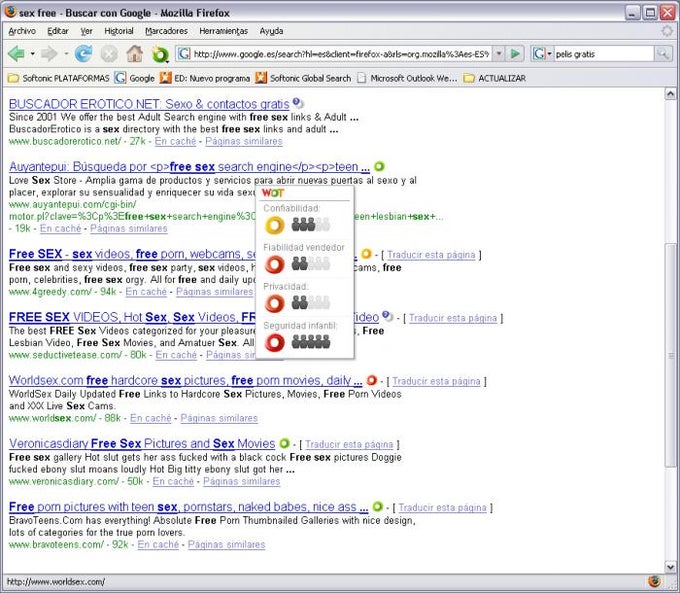Click orange WOT icon beside Free SEX videos result
This screenshot has height=593, width=680.
click(366, 253)
